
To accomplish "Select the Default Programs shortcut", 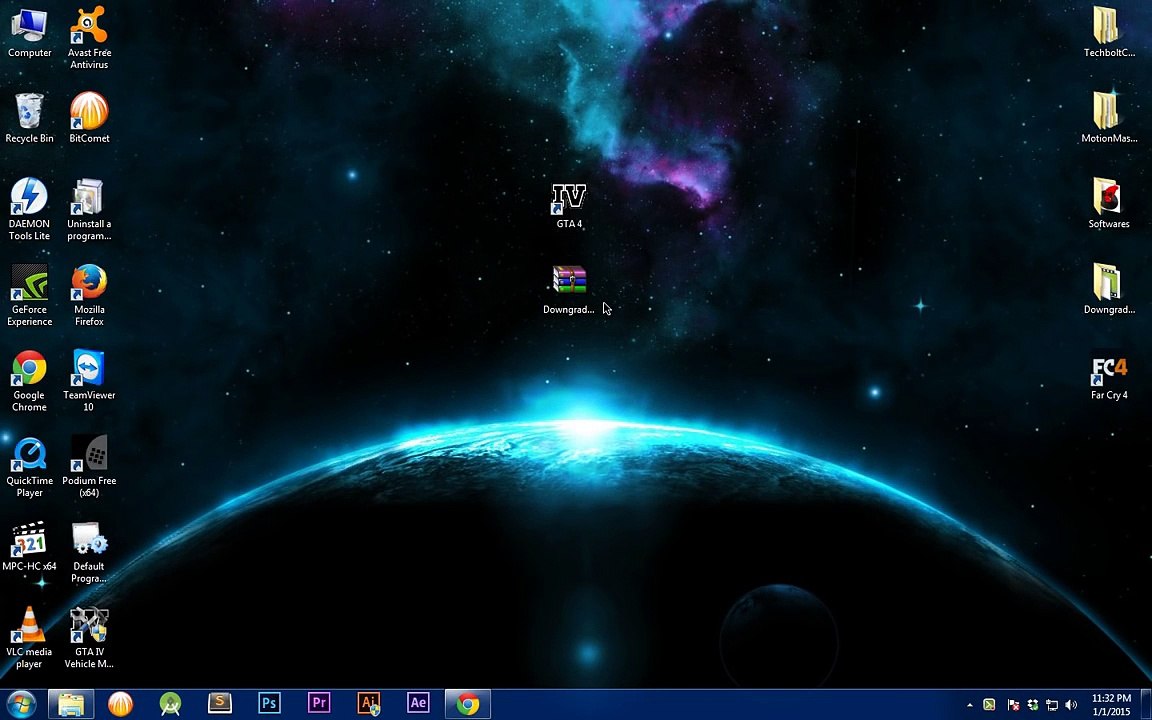I will pyautogui.click(x=89, y=552).
